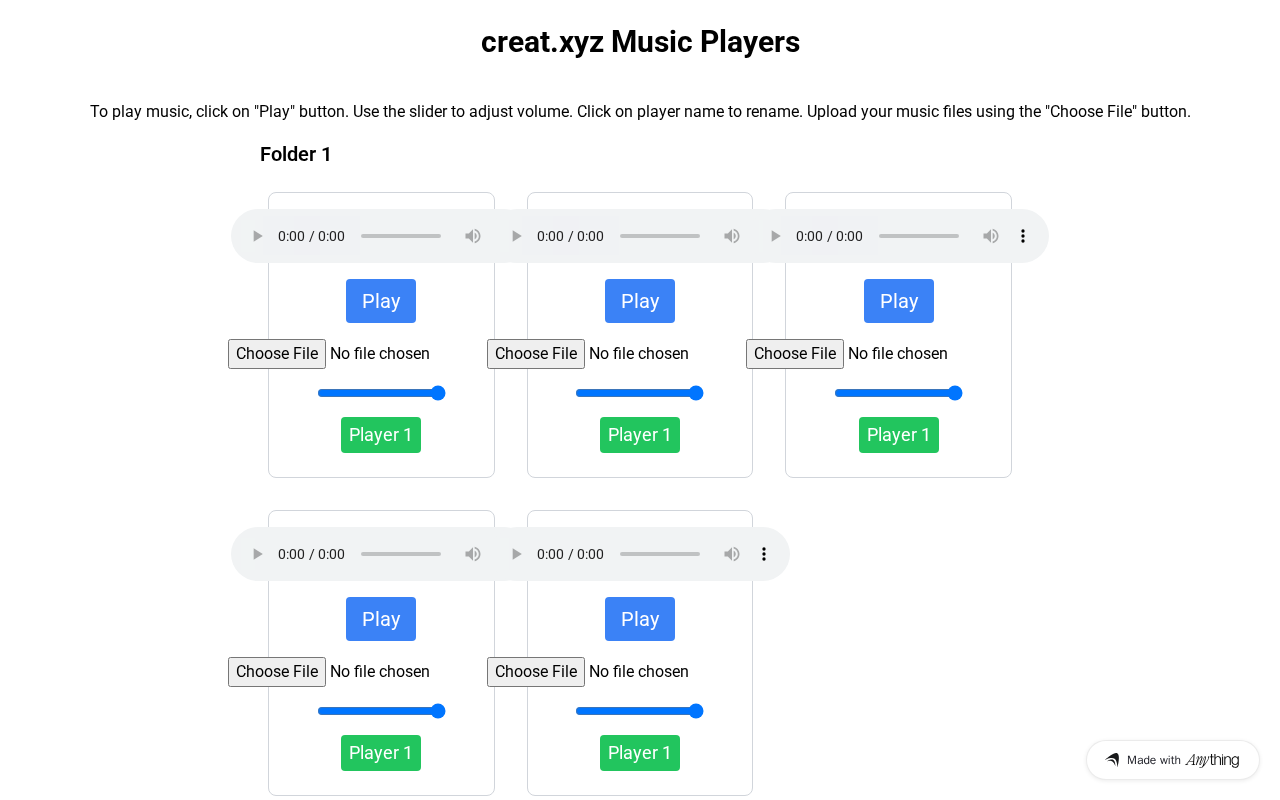
Task: Click Choose File in the bottom-left card
Action: click(277, 672)
